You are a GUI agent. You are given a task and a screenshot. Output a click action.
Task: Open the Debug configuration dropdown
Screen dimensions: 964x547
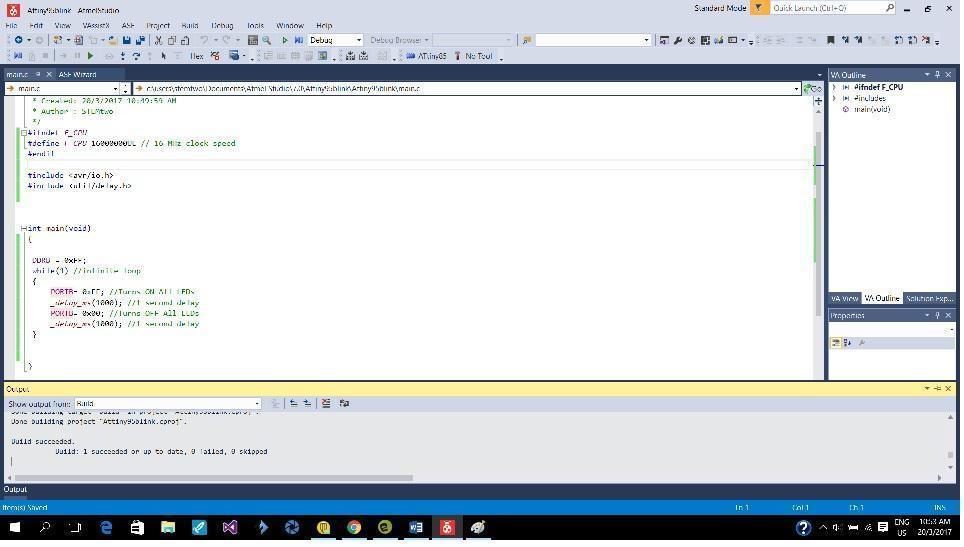tap(359, 40)
